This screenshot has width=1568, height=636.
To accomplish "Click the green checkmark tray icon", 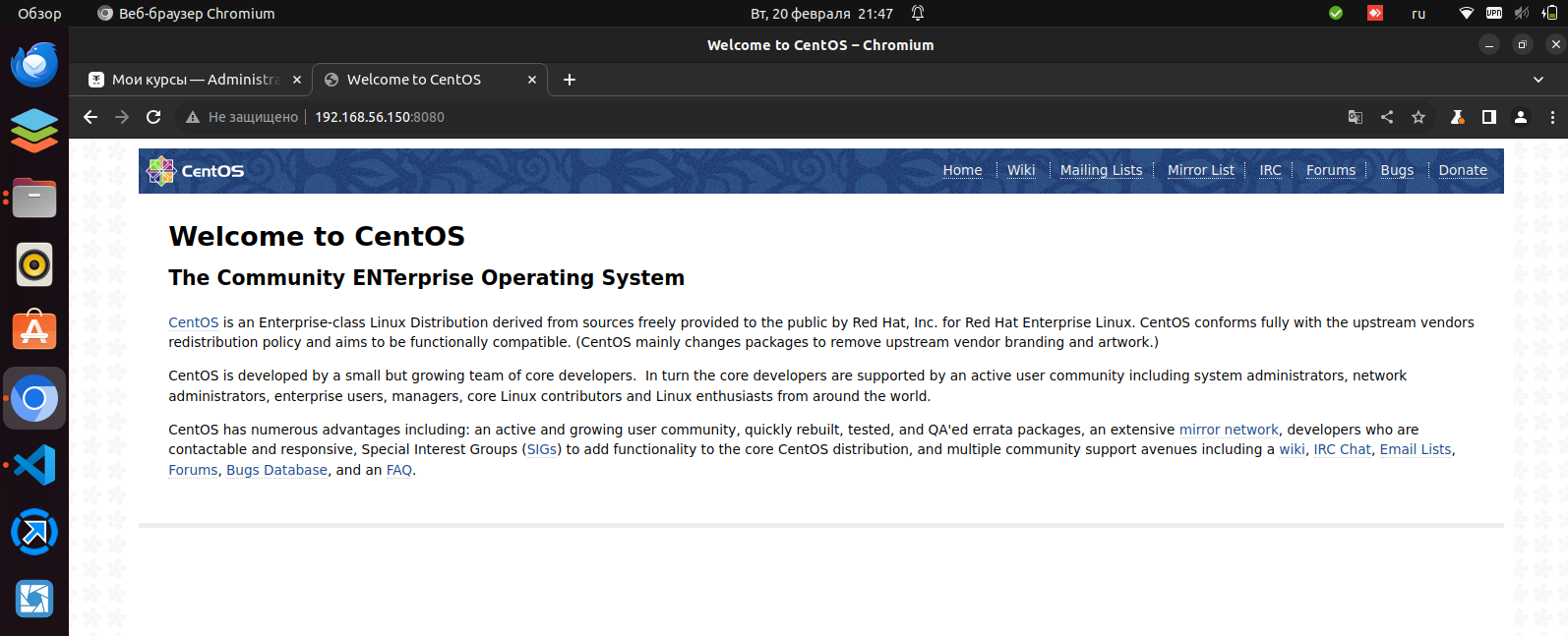I will tap(1336, 13).
